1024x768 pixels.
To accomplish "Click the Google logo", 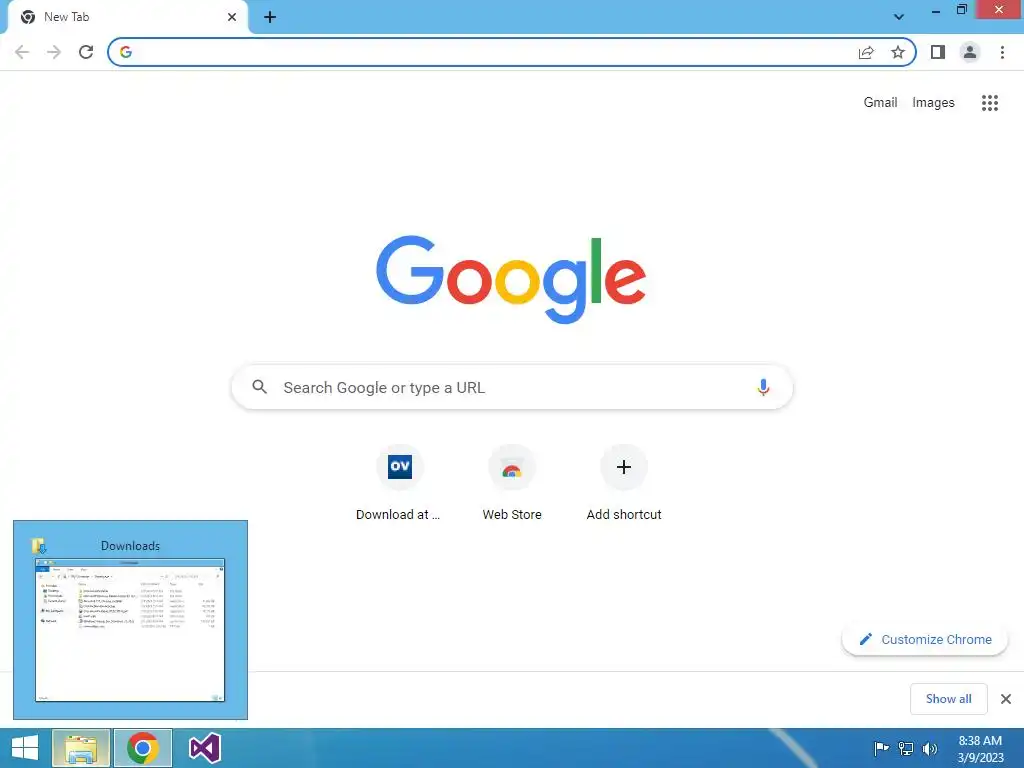I will 511,280.
